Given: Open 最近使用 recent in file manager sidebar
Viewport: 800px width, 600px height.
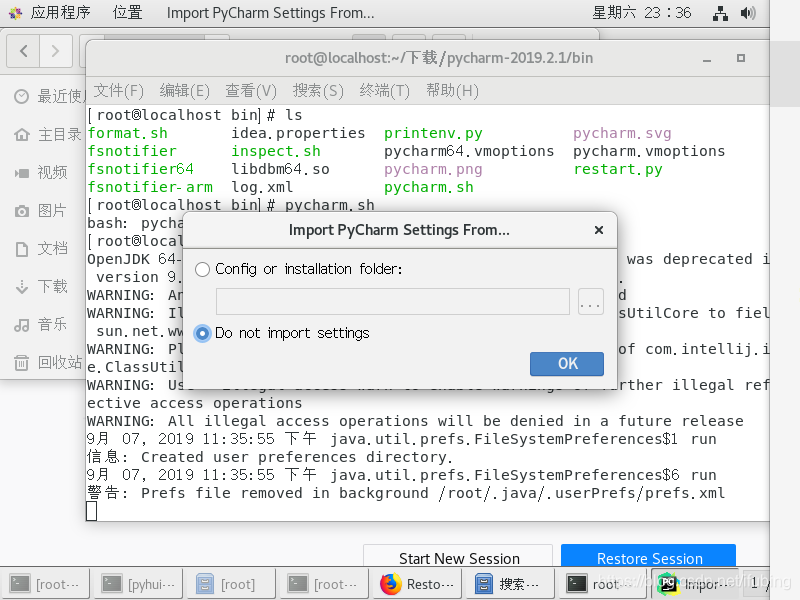Looking at the screenshot, I should [x=48, y=96].
